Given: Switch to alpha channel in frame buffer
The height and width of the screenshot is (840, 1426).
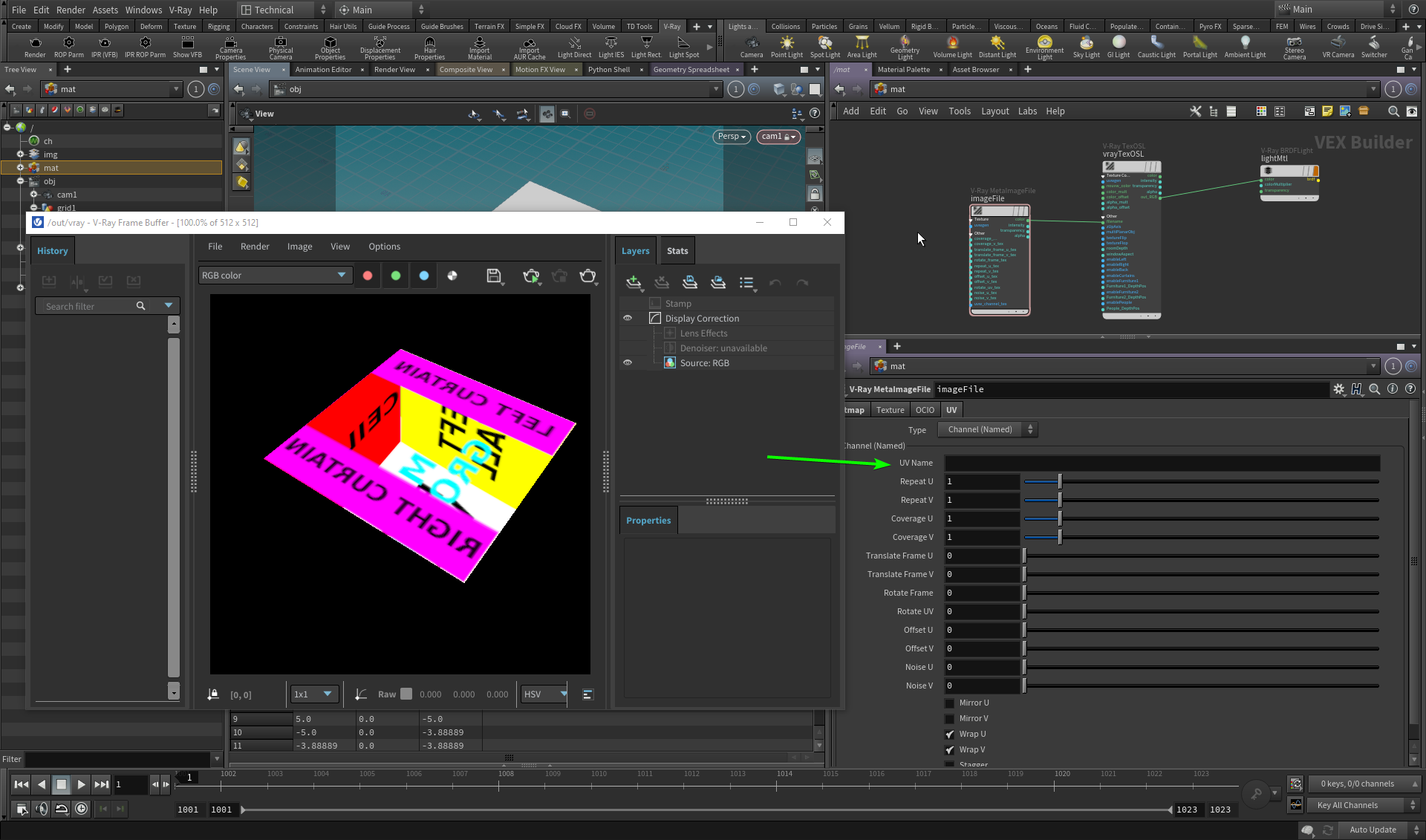Looking at the screenshot, I should [452, 276].
